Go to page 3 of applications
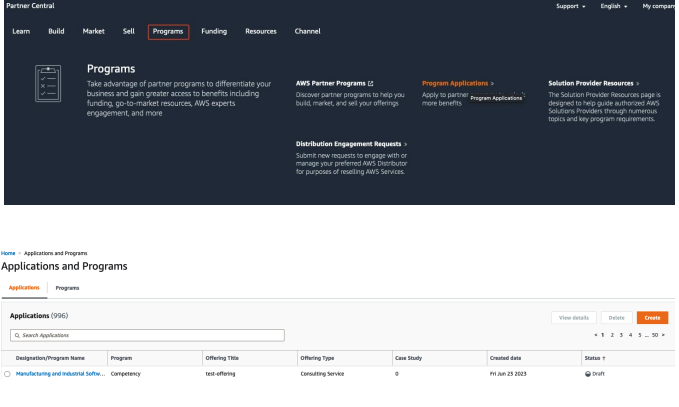 (621, 335)
